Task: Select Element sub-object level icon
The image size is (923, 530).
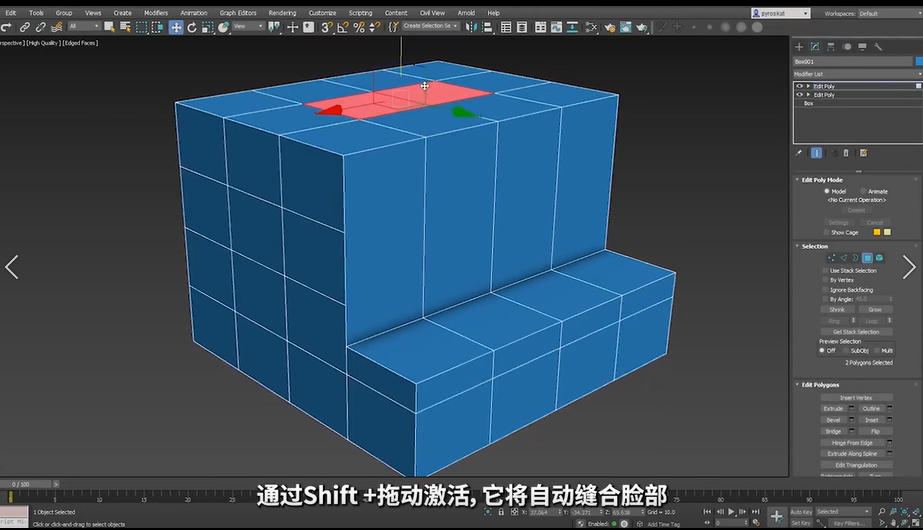Action: tap(879, 258)
